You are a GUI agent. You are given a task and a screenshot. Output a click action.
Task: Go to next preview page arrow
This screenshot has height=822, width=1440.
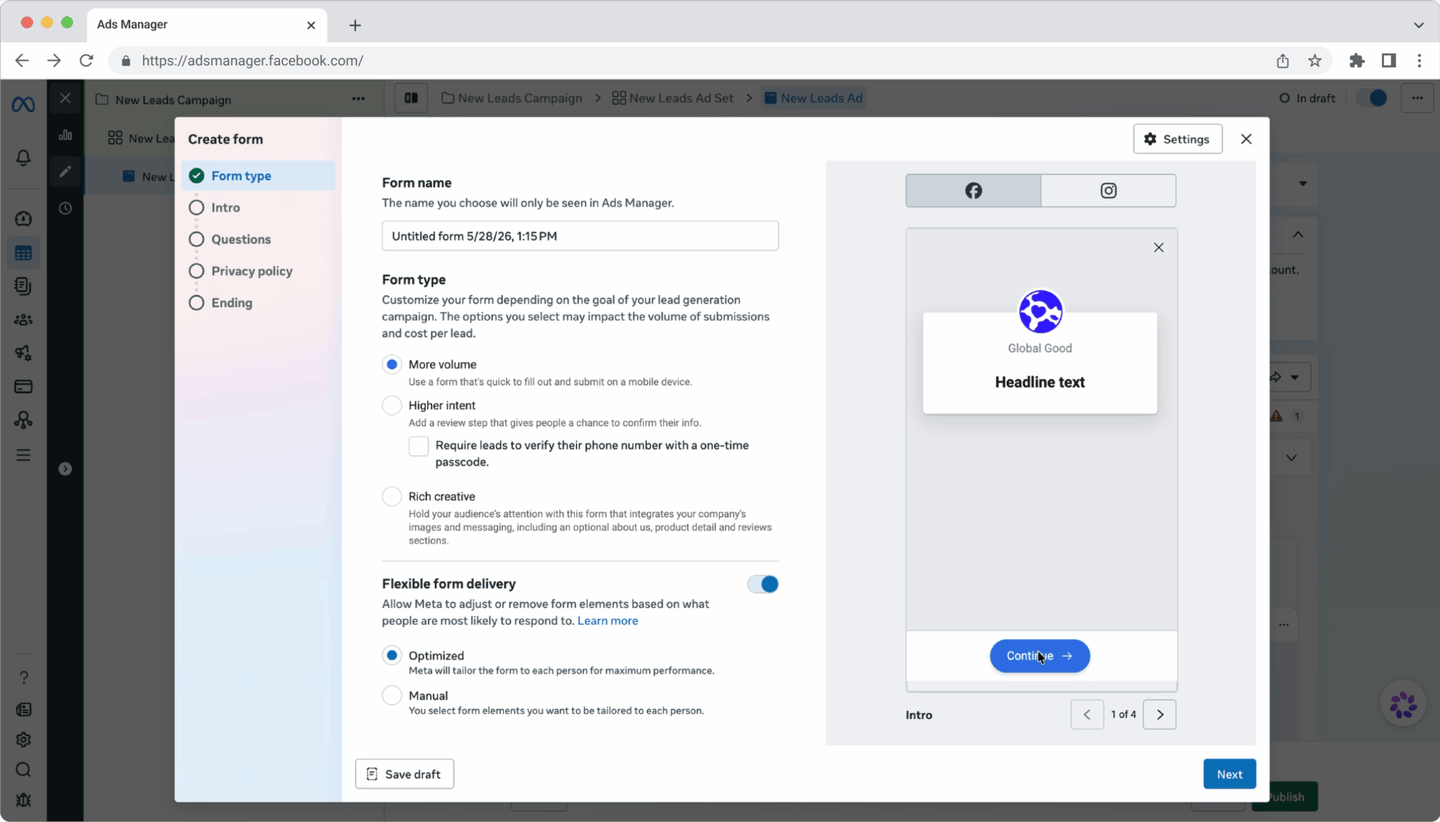tap(1160, 715)
